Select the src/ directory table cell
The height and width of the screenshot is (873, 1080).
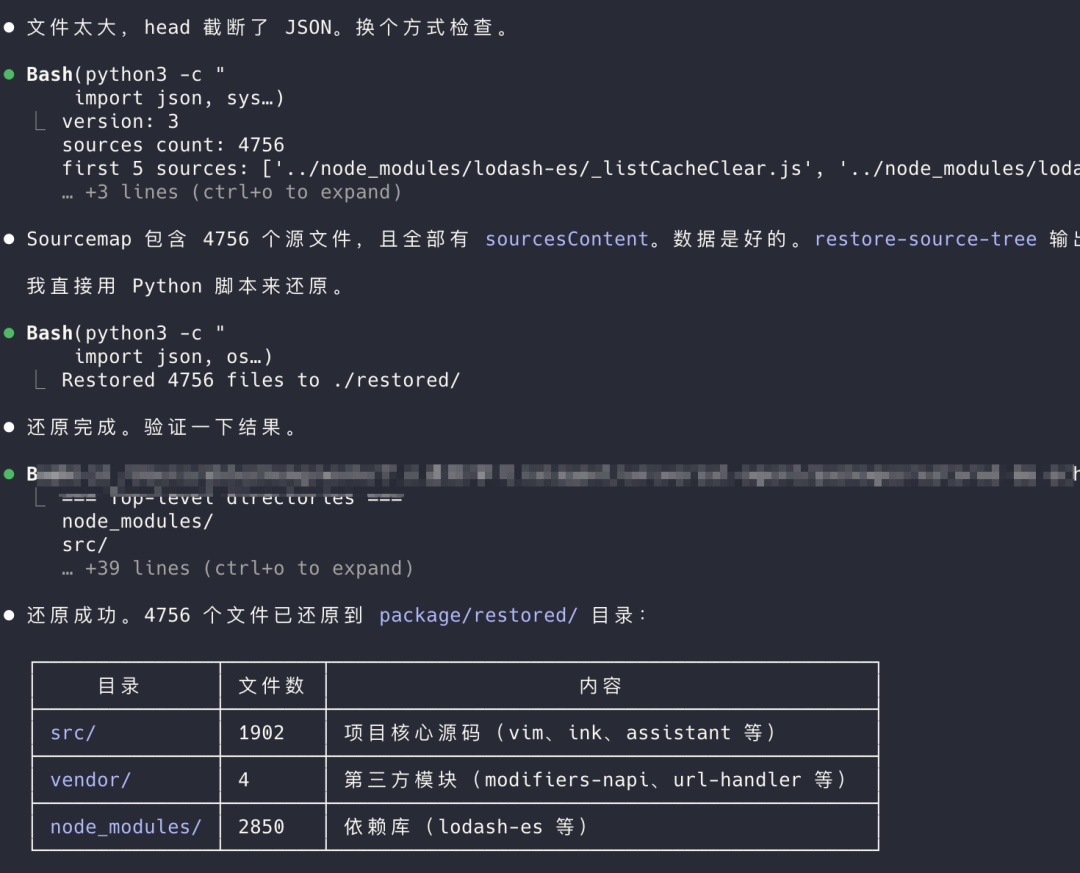point(126,732)
